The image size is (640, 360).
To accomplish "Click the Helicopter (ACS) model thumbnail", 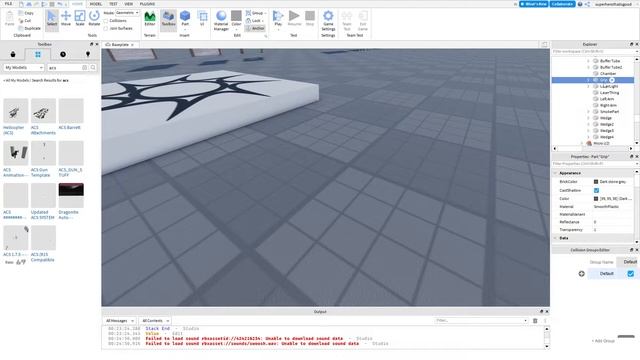I will click(x=16, y=111).
